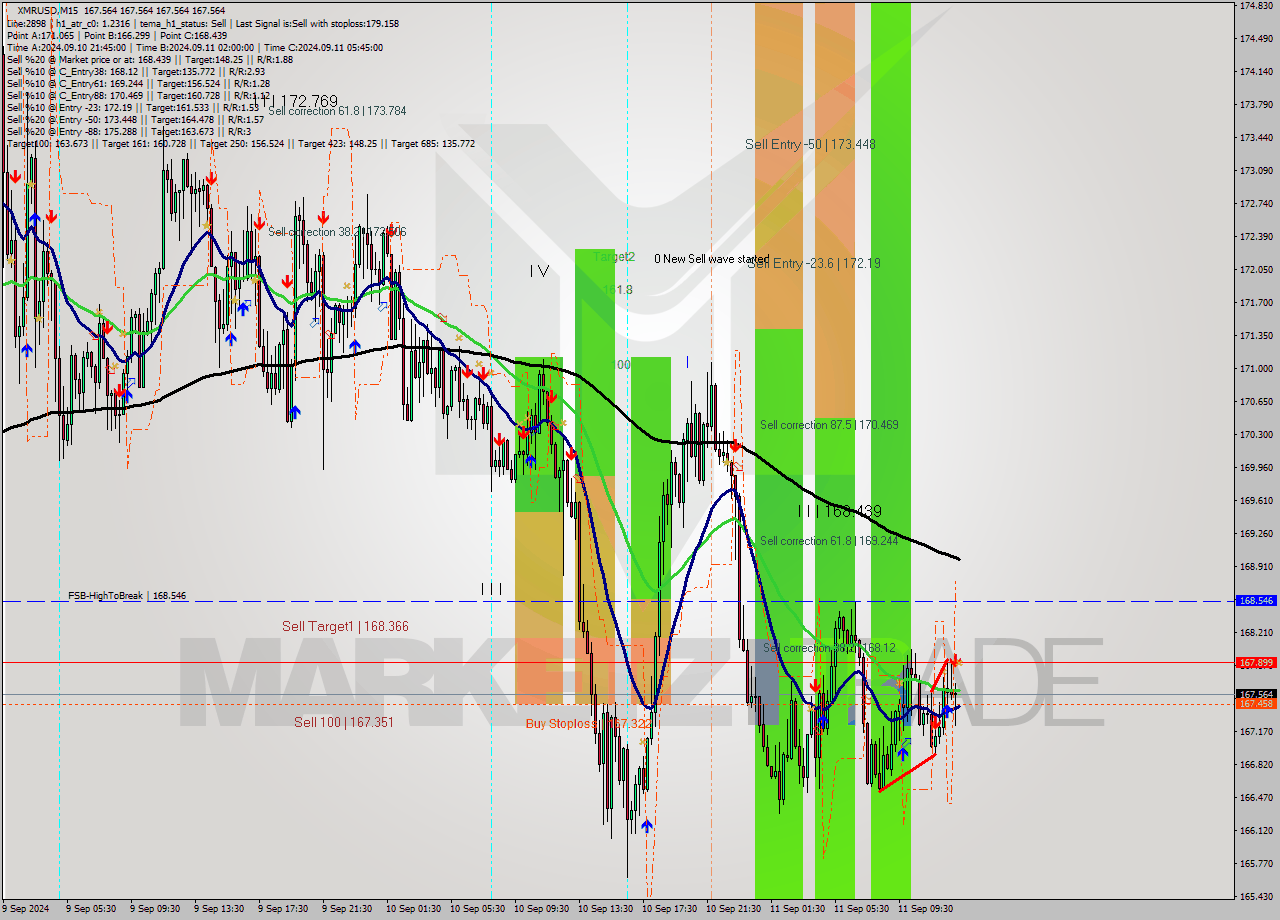The height and width of the screenshot is (920, 1280).
Task: Click Time C:2024.09.11 05:45:00 text
Action: (x=324, y=47)
